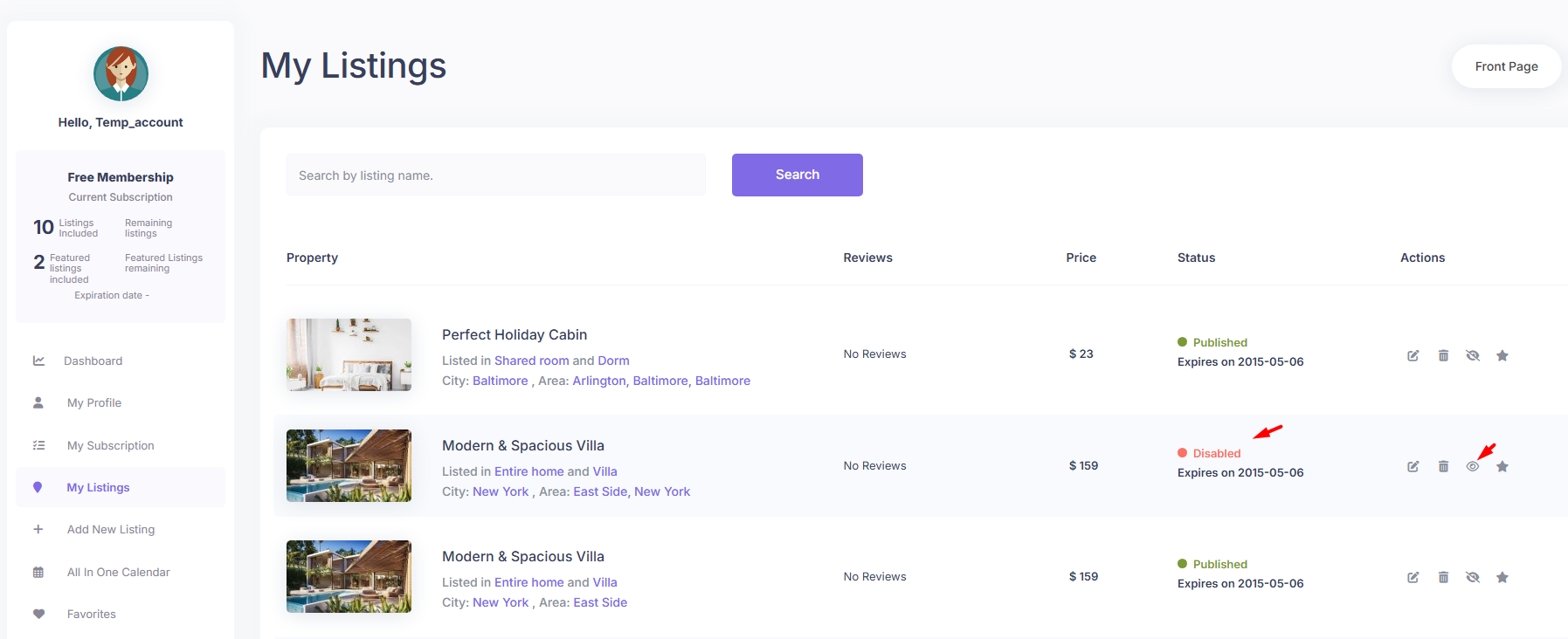The width and height of the screenshot is (1568, 639).
Task: Disable the Perfect Holiday Cabin via eye icon
Action: [x=1473, y=355]
